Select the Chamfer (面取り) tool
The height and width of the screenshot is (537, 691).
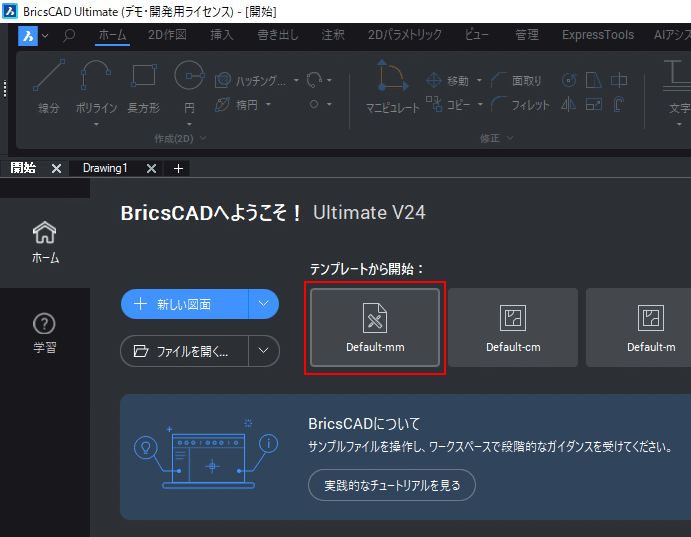(x=516, y=81)
